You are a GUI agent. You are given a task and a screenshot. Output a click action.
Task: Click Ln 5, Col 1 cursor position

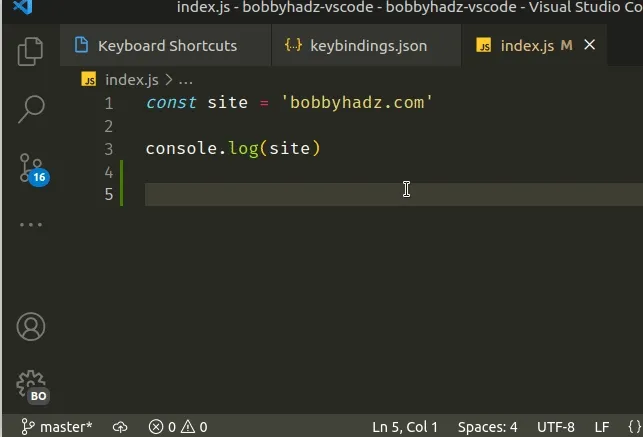(x=405, y=427)
